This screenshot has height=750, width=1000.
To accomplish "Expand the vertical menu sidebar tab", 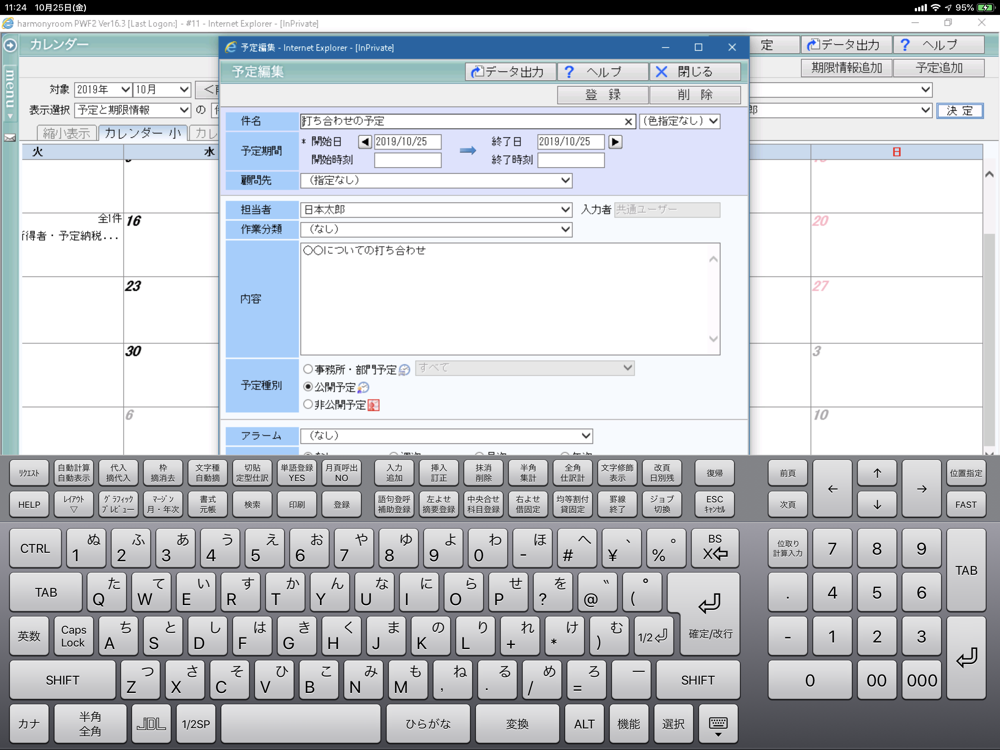I will [10, 92].
